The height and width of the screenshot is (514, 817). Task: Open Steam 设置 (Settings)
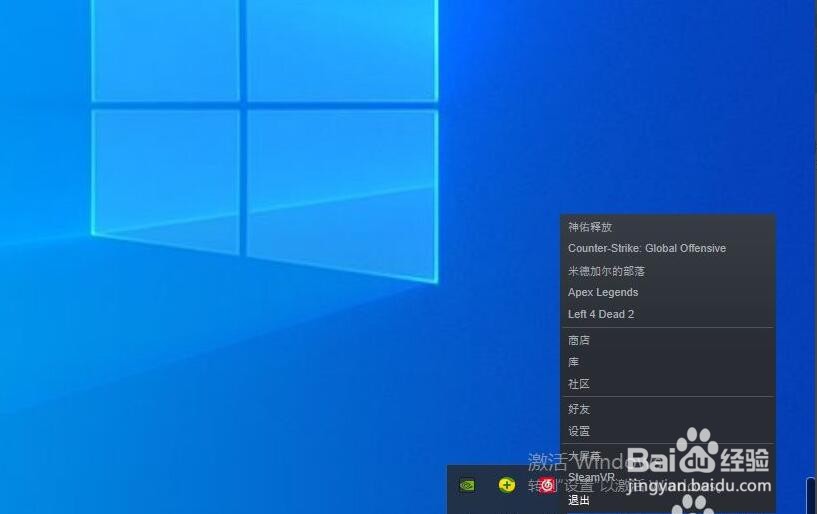coord(579,432)
